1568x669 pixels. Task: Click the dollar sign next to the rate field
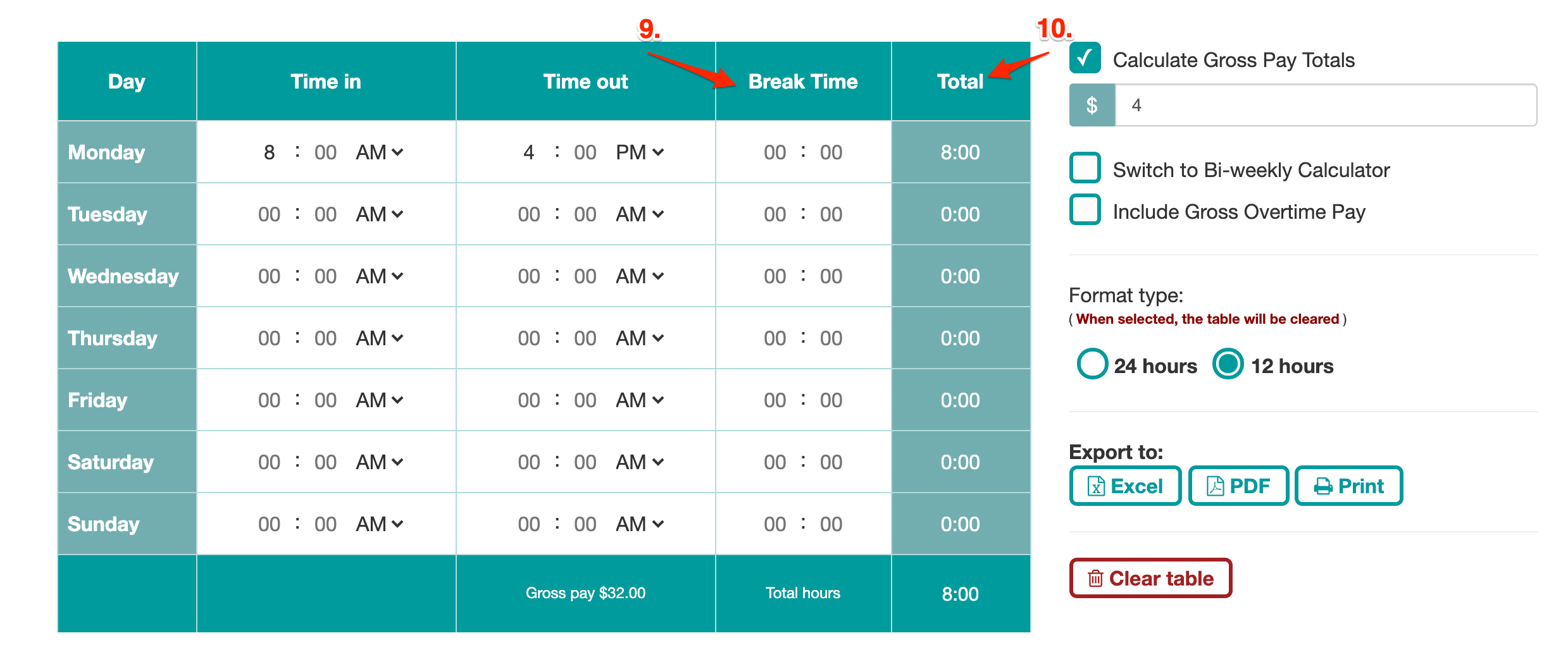1091,104
